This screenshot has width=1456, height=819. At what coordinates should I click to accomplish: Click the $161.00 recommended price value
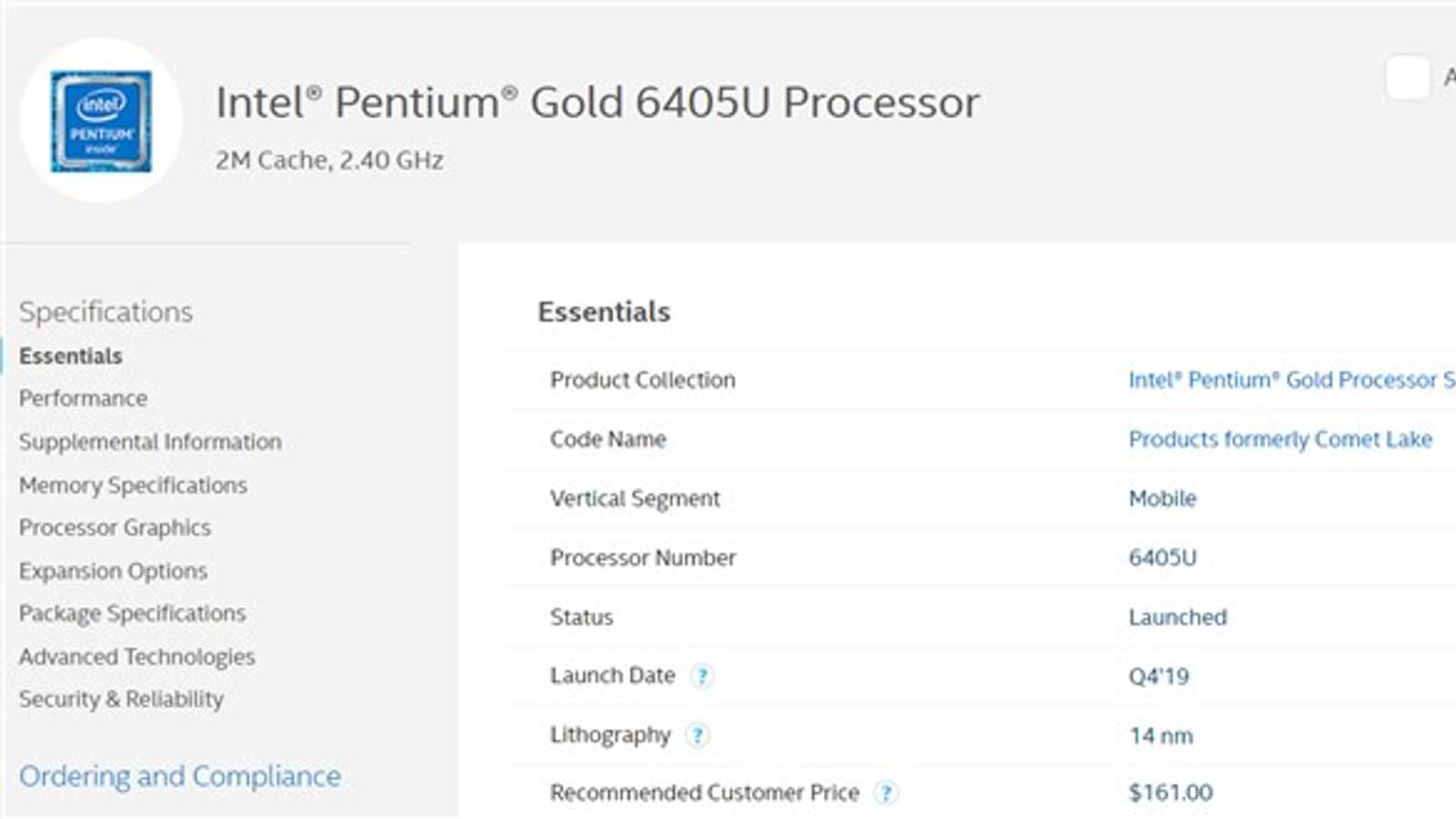pyautogui.click(x=1170, y=793)
